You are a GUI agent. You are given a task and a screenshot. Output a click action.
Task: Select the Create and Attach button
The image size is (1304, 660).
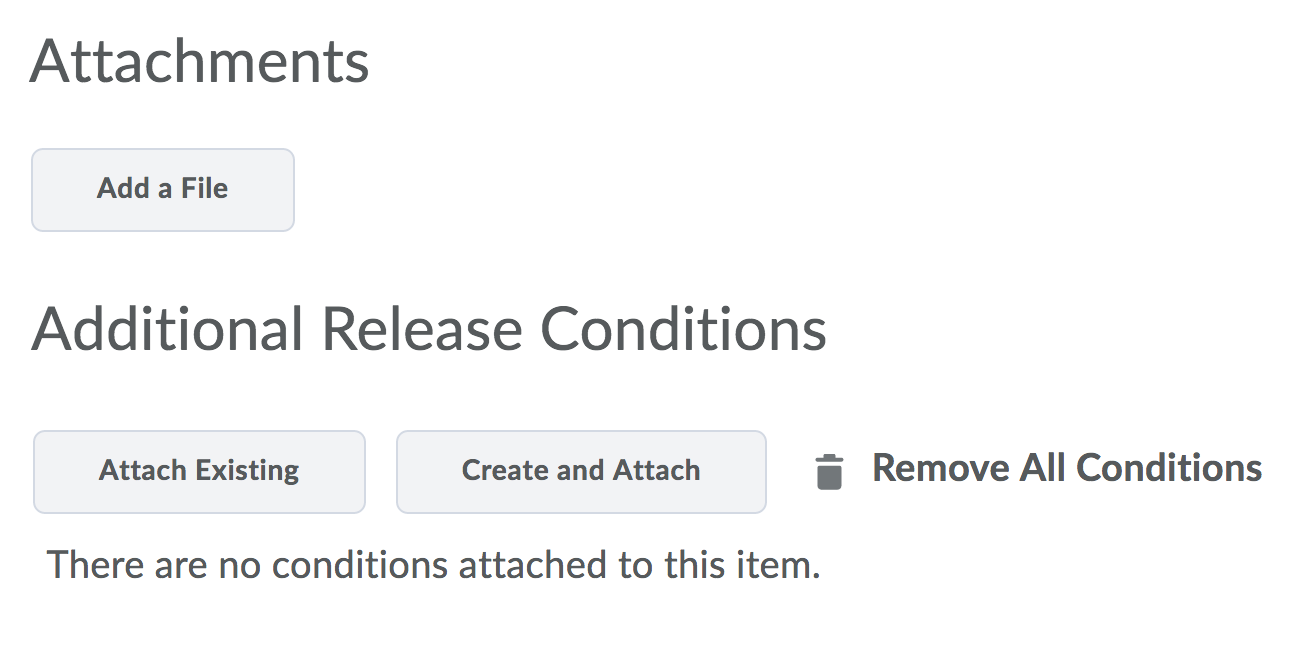tap(581, 471)
